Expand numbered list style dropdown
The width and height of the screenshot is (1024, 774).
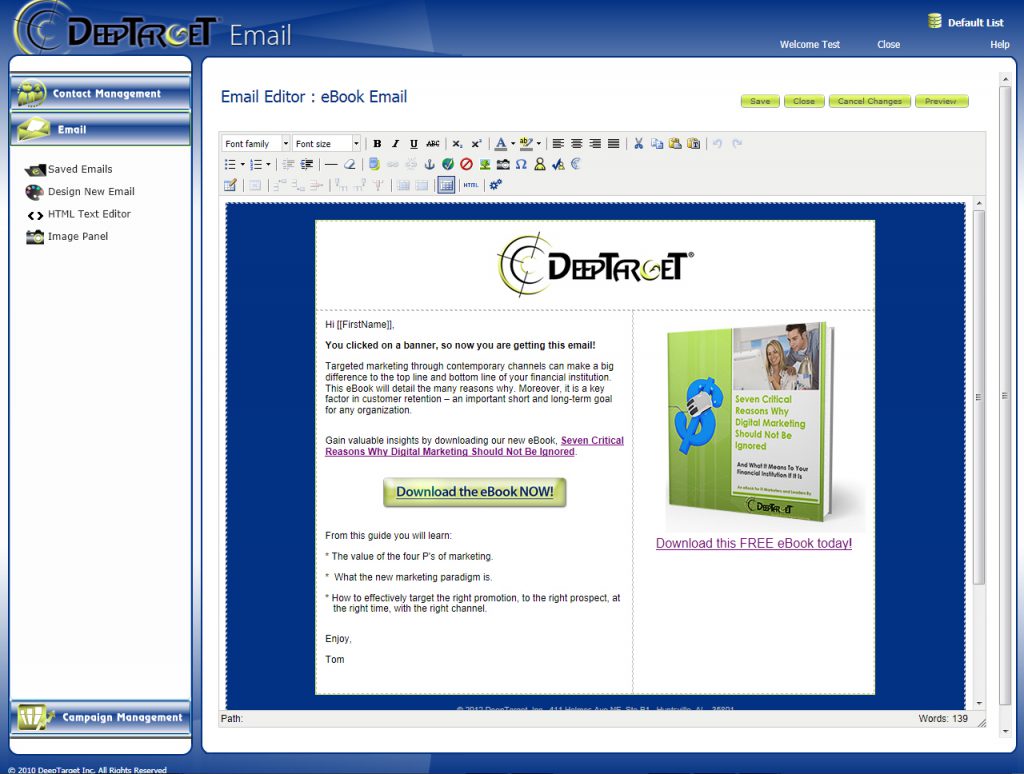pyautogui.click(x=268, y=165)
